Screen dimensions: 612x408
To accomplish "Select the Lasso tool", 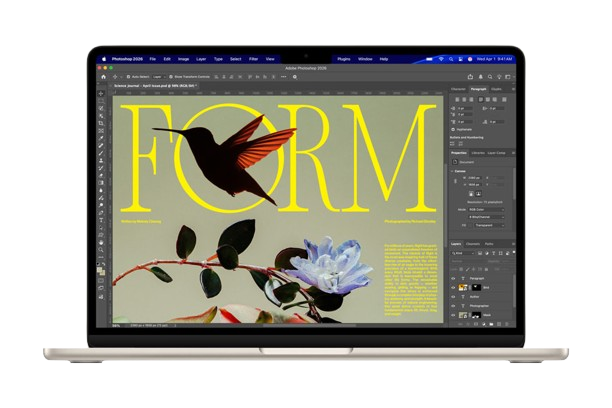I will coord(101,109).
